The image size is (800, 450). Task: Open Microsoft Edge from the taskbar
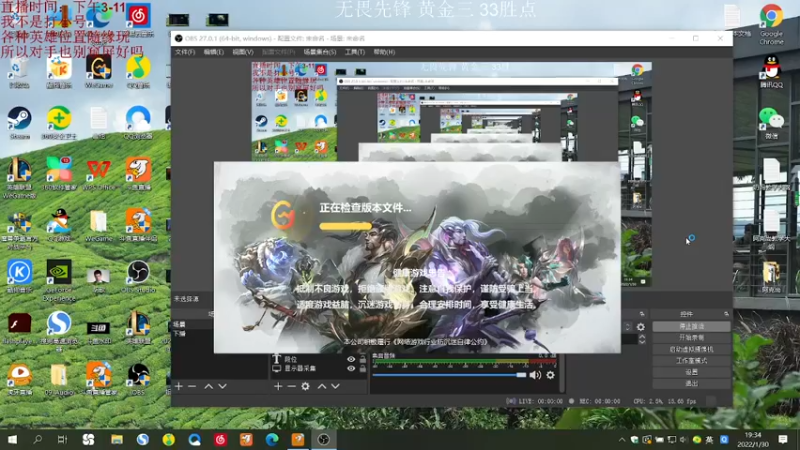click(272, 439)
